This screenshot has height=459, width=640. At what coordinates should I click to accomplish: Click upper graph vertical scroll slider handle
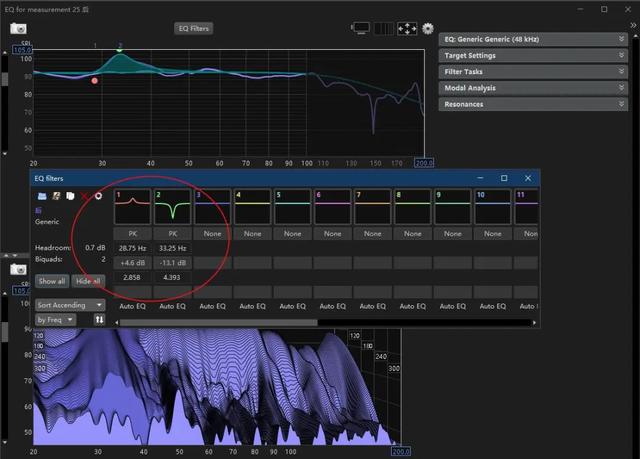(x=5, y=79)
